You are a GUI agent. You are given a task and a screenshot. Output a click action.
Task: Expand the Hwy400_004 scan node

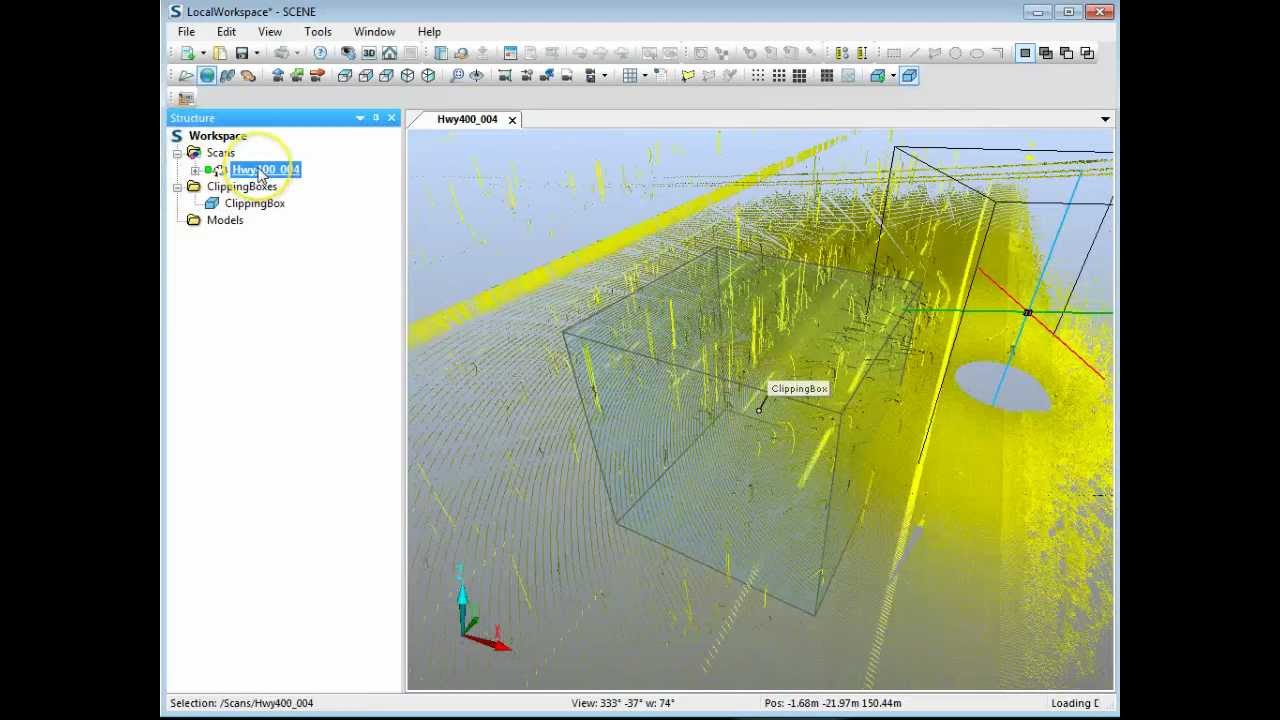(195, 170)
